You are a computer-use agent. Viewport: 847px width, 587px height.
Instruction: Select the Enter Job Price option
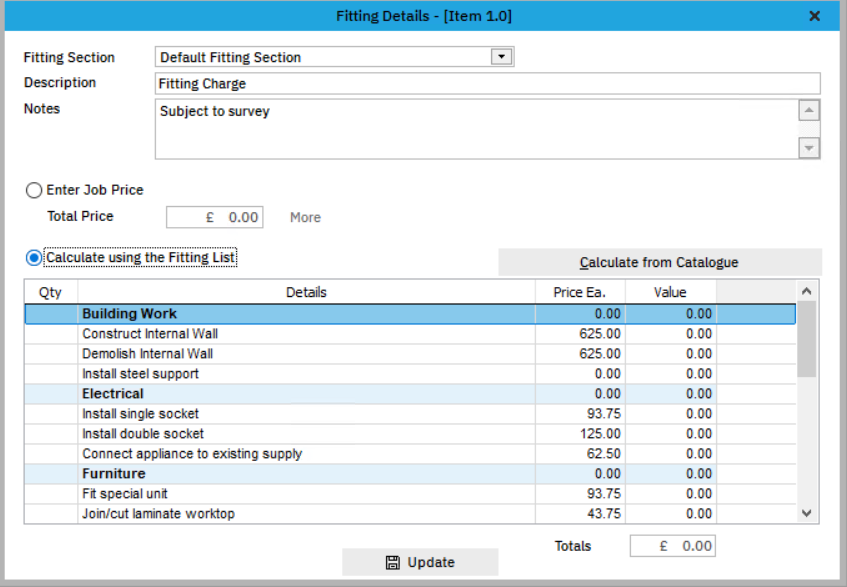(x=33, y=189)
